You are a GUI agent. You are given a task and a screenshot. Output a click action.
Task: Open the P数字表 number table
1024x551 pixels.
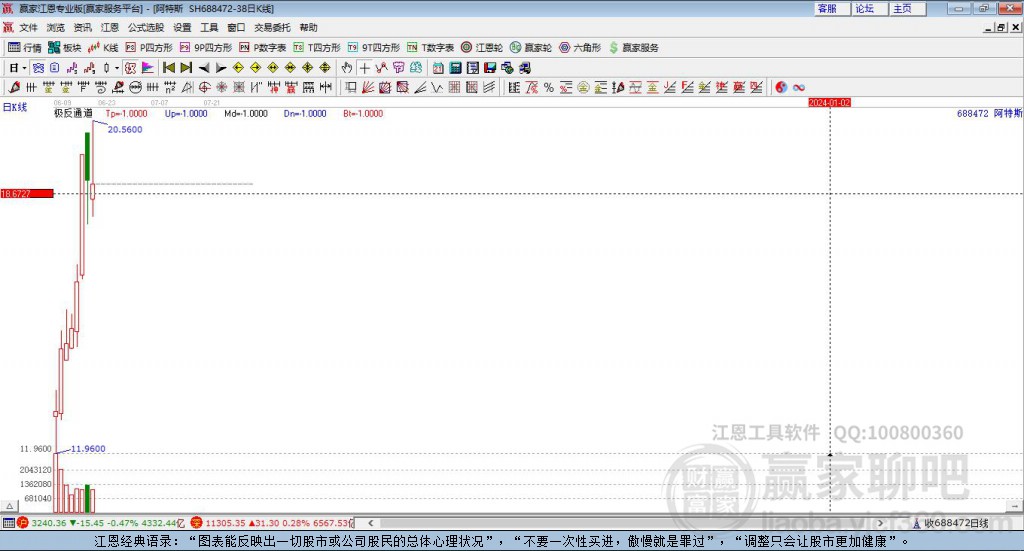(262, 48)
